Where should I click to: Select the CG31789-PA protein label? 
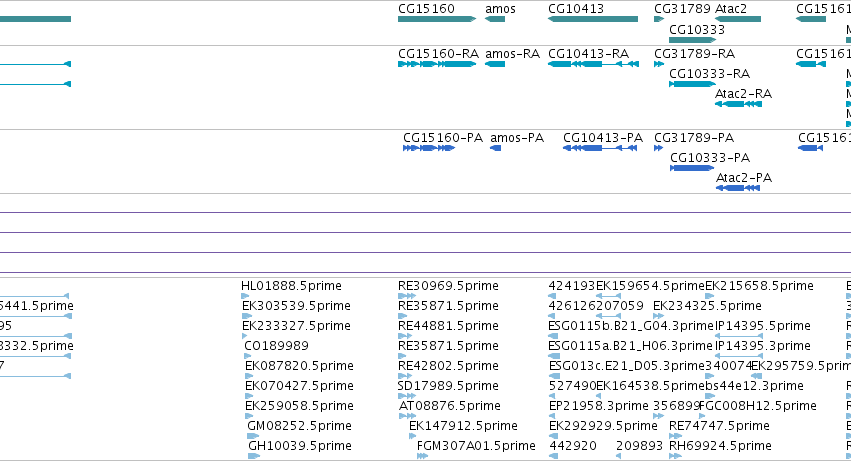[694, 138]
